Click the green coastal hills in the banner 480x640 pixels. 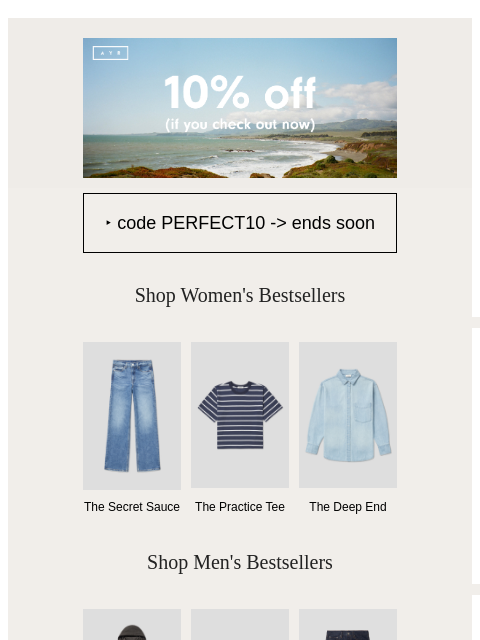(361, 126)
